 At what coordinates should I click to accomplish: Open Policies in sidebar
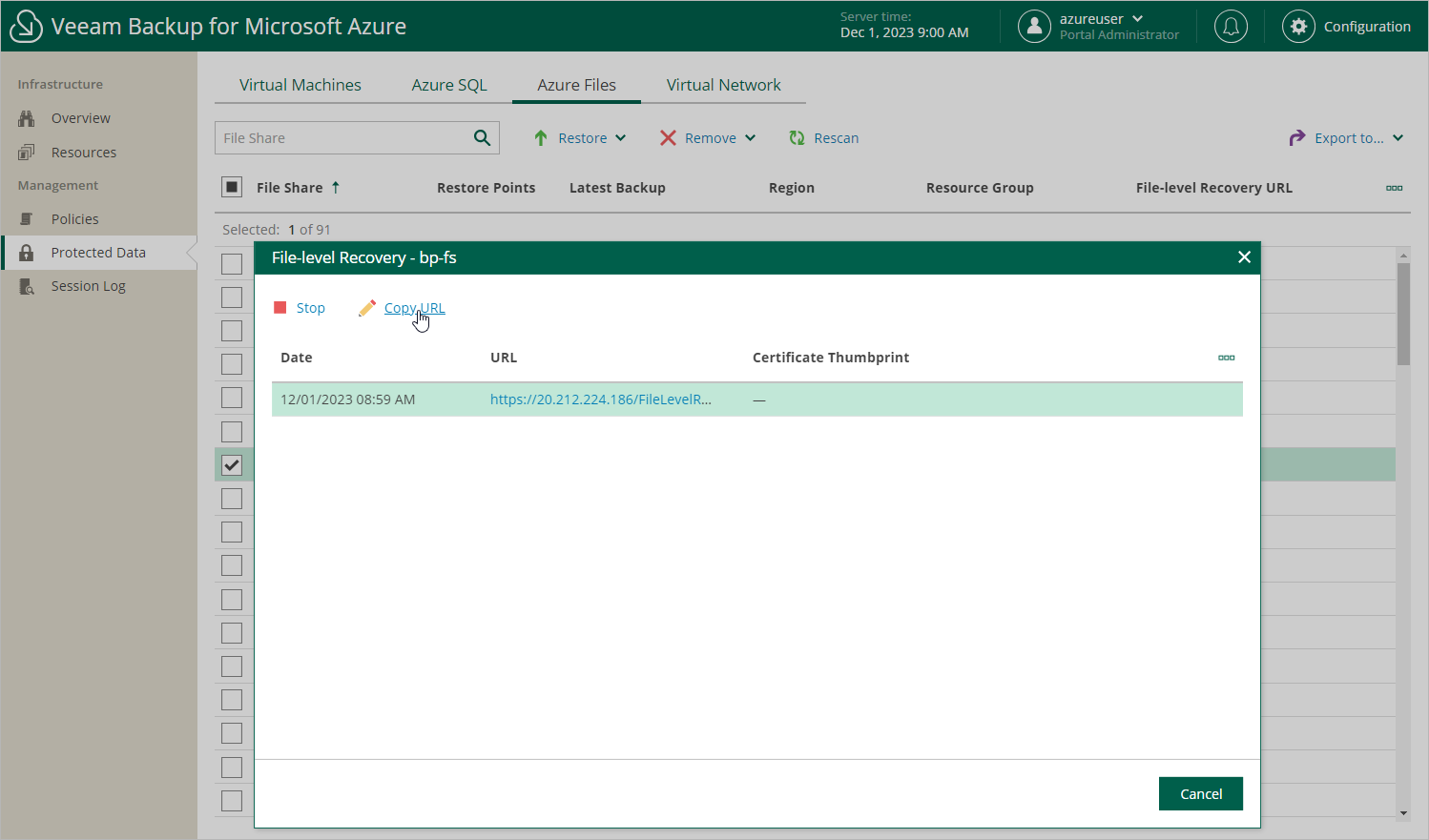click(x=75, y=219)
